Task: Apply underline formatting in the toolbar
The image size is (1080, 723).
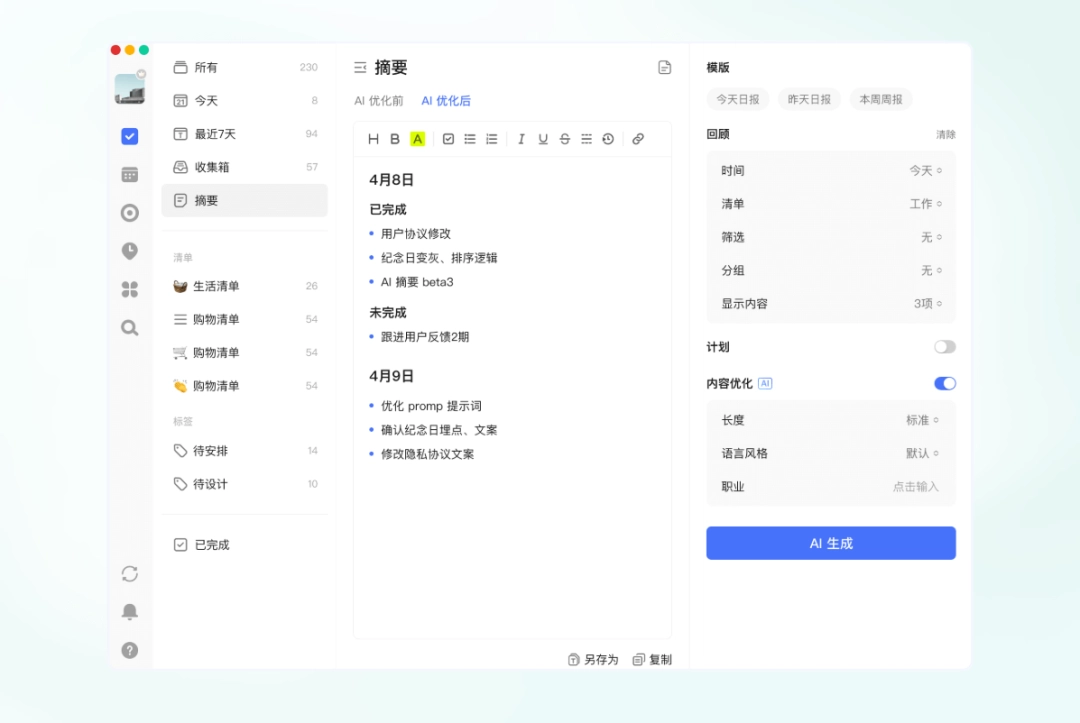Action: pyautogui.click(x=542, y=139)
